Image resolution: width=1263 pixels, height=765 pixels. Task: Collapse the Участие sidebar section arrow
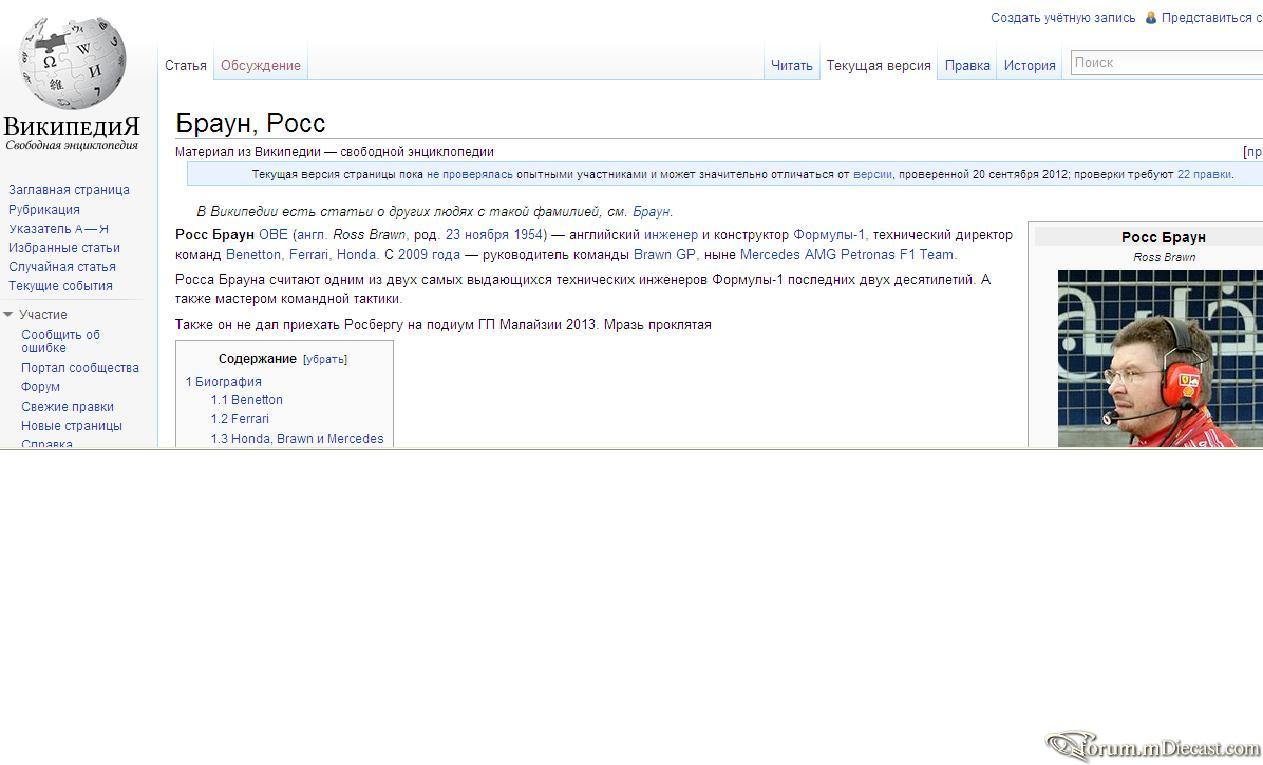(x=8, y=314)
